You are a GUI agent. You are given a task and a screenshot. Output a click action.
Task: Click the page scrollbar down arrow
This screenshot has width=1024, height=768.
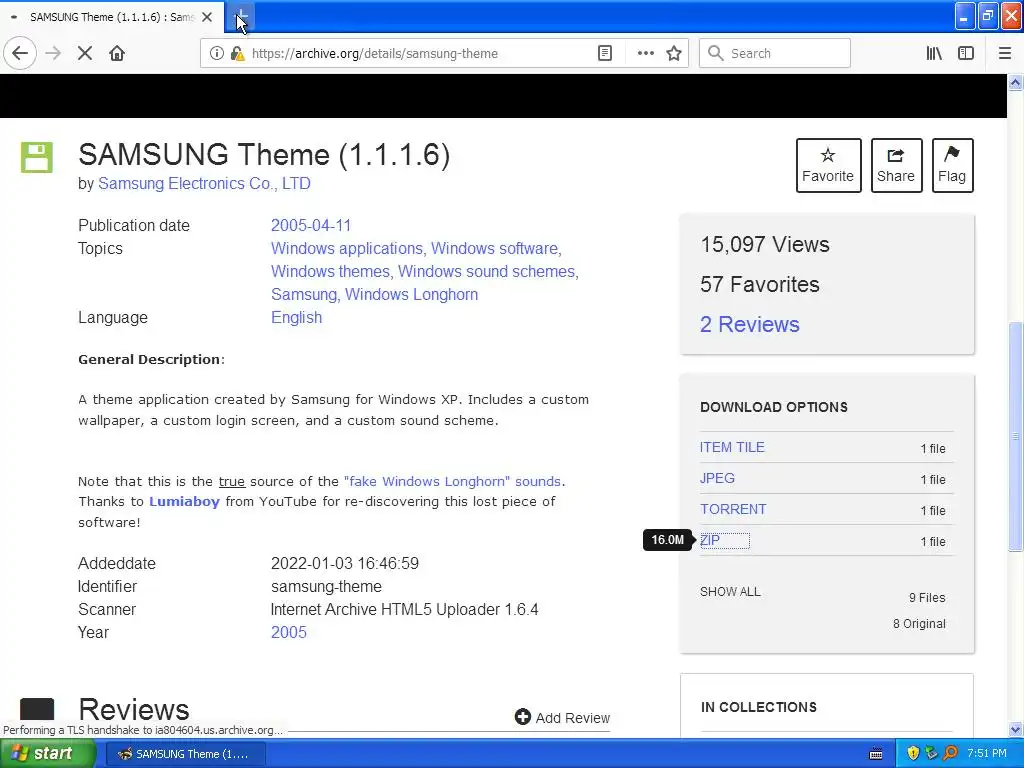[x=1015, y=729]
